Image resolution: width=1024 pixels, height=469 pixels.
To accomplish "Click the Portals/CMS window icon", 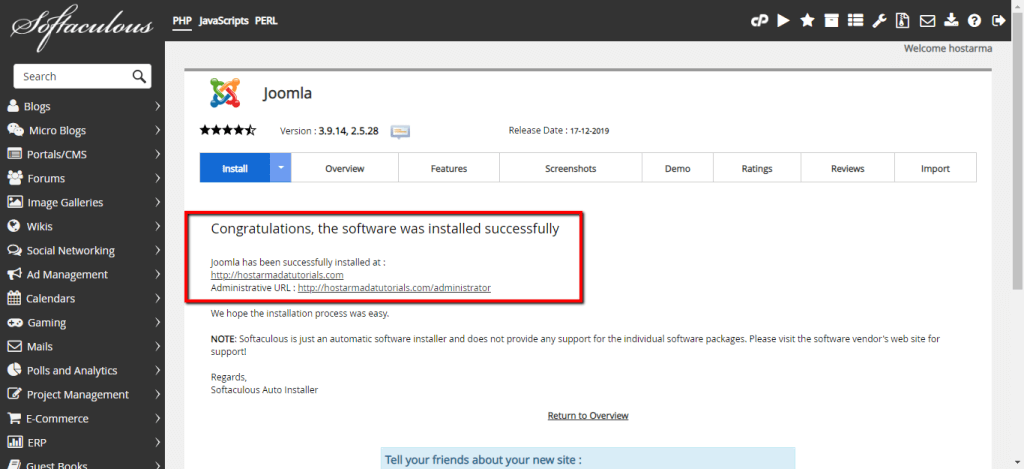I will pyautogui.click(x=14, y=154).
